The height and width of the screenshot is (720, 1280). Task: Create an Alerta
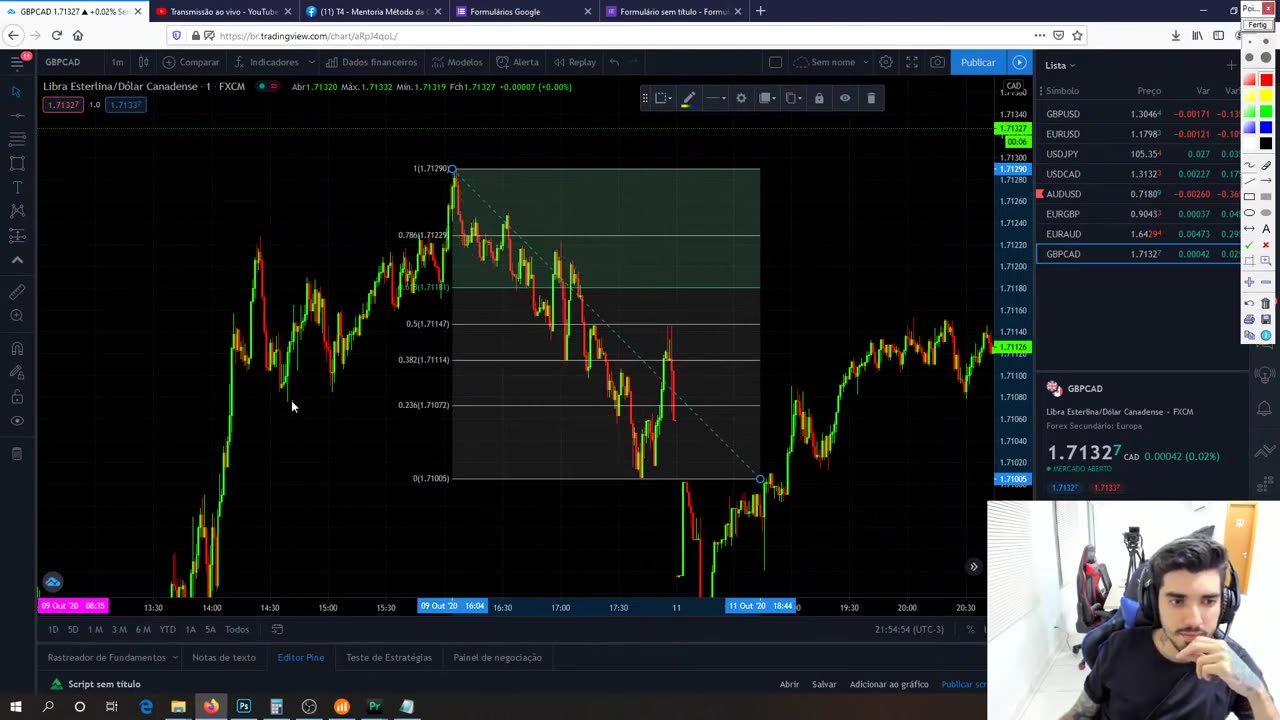click(517, 62)
